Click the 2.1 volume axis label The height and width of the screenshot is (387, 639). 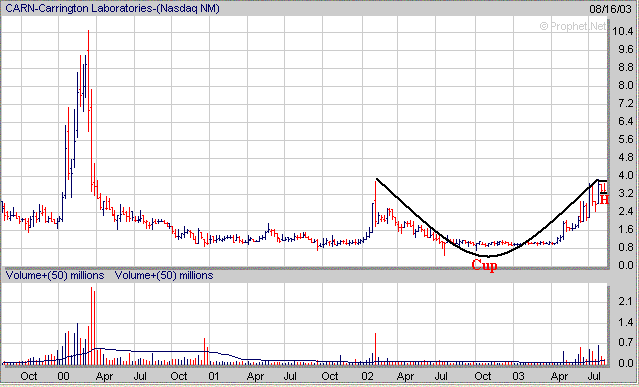click(x=626, y=301)
